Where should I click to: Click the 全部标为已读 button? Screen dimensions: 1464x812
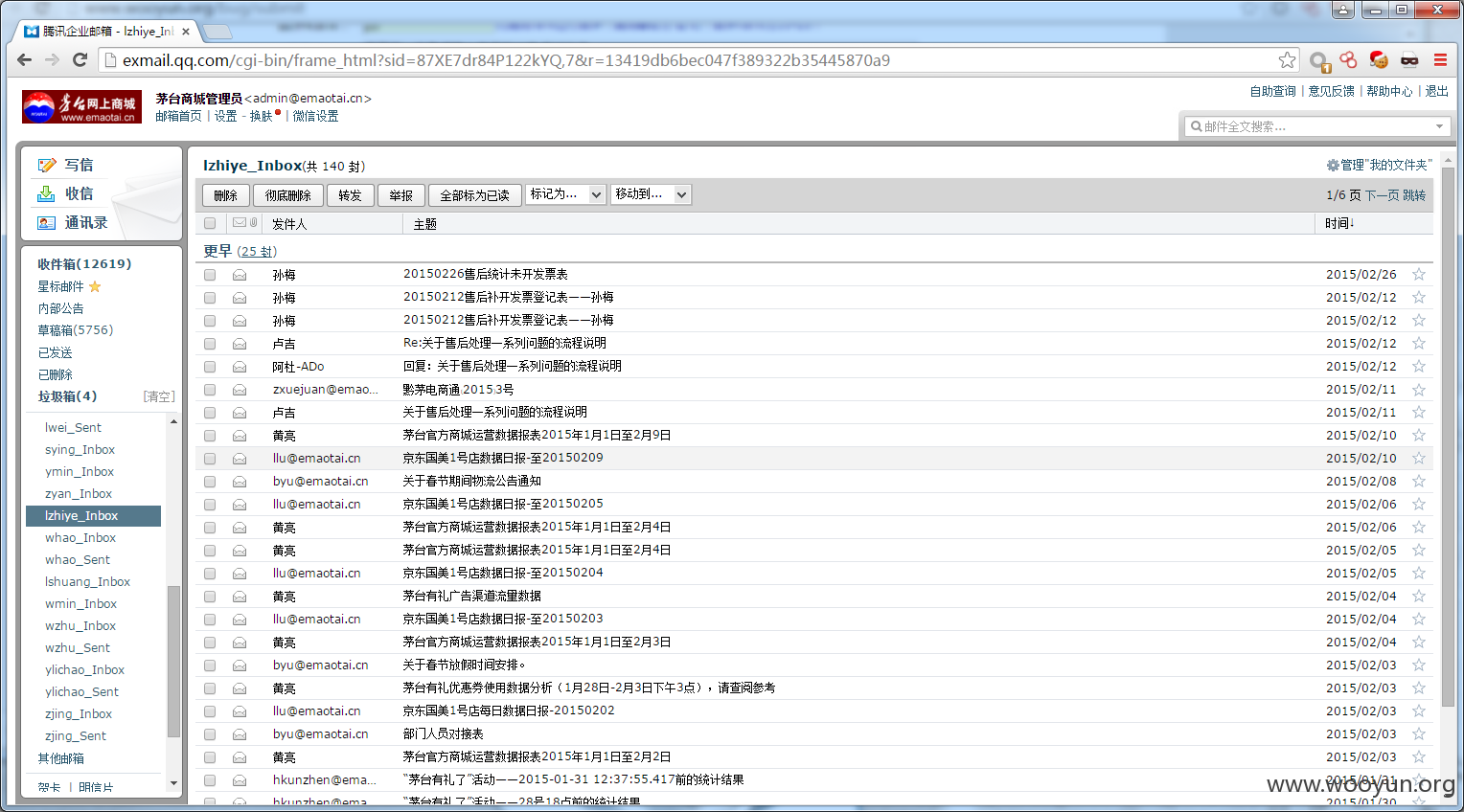[474, 195]
